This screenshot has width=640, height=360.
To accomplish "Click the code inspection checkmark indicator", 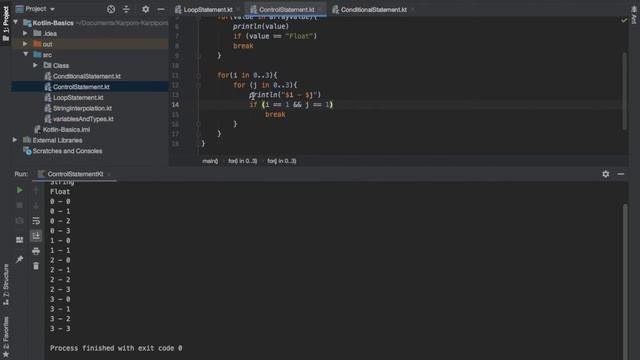I will click(624, 20).
